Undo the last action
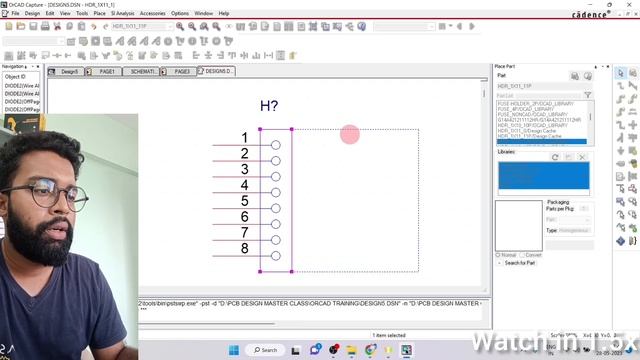The image size is (640, 360). click(x=94, y=27)
